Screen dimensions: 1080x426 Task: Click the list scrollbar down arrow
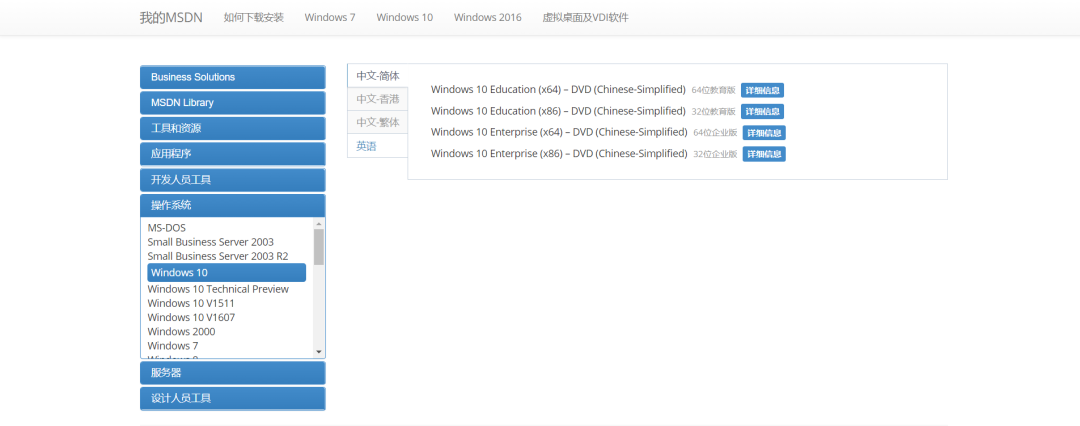pos(319,352)
